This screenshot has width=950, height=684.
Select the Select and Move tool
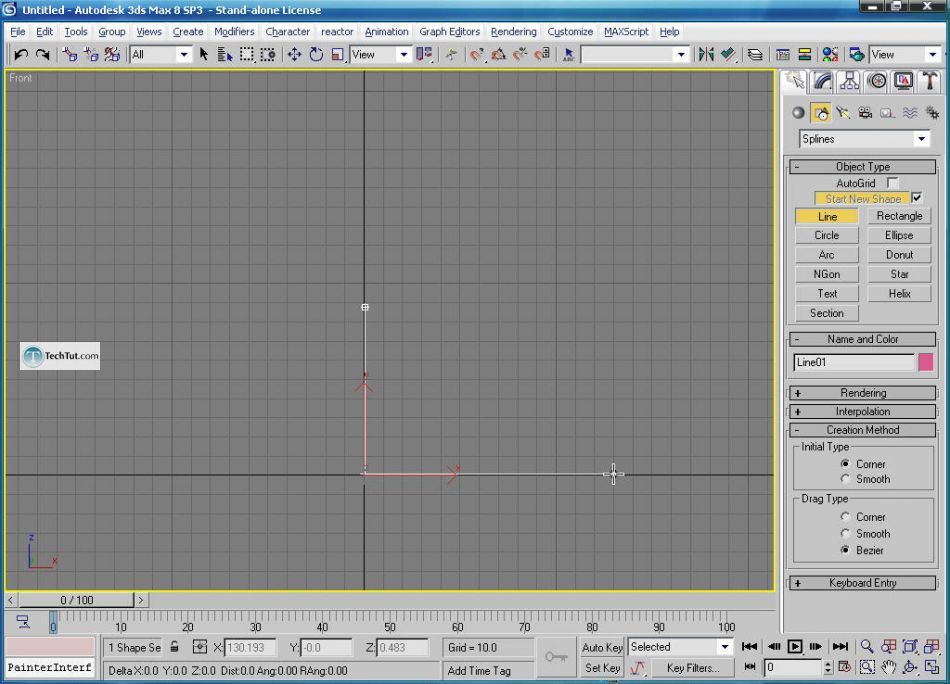click(294, 55)
